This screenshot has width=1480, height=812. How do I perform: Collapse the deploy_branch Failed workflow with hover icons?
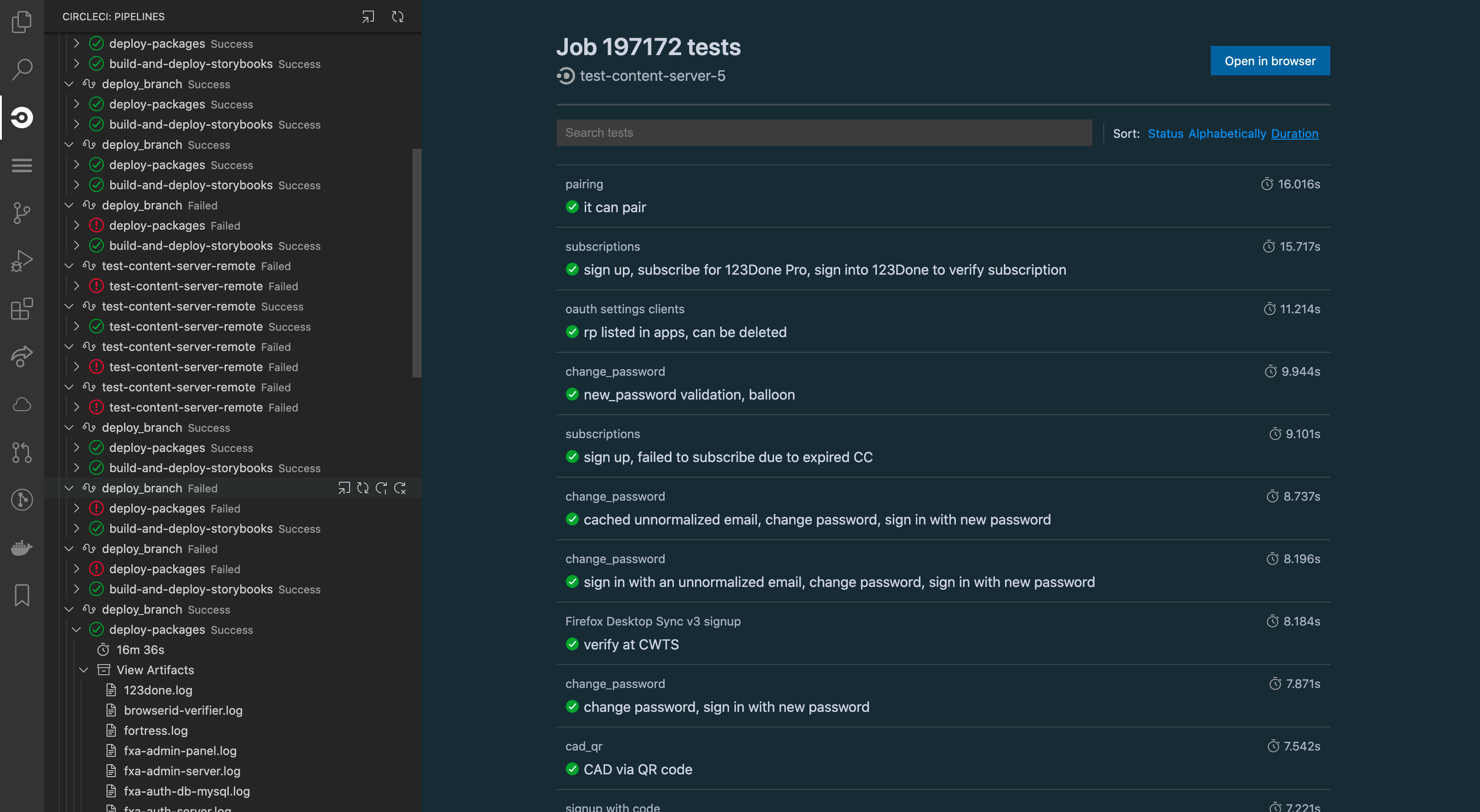point(69,488)
